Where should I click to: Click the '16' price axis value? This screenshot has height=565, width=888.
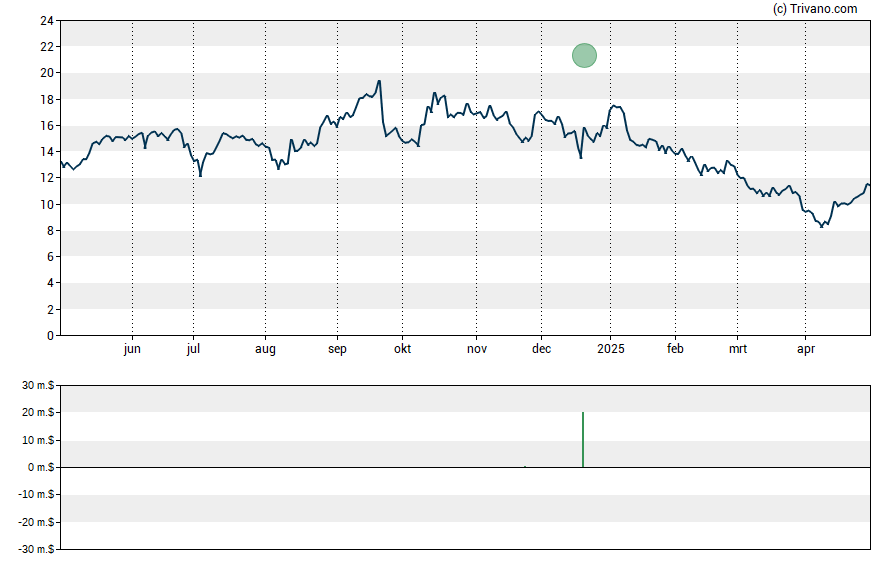(x=47, y=126)
